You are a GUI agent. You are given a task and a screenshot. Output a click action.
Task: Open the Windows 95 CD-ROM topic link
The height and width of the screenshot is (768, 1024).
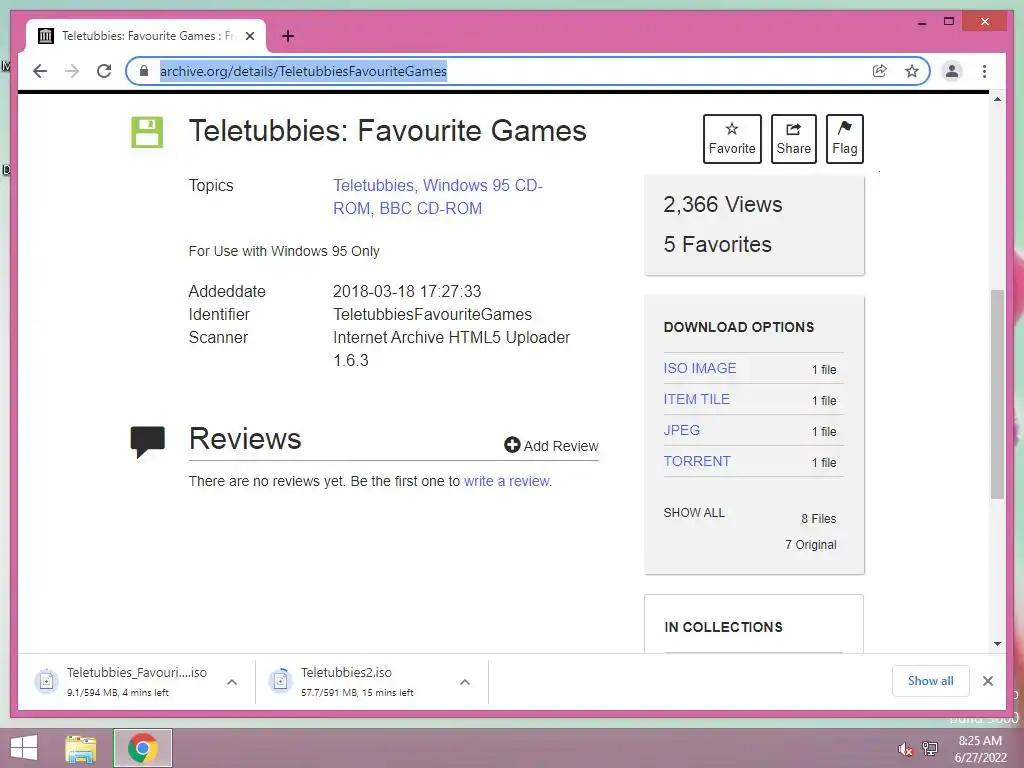point(438,197)
